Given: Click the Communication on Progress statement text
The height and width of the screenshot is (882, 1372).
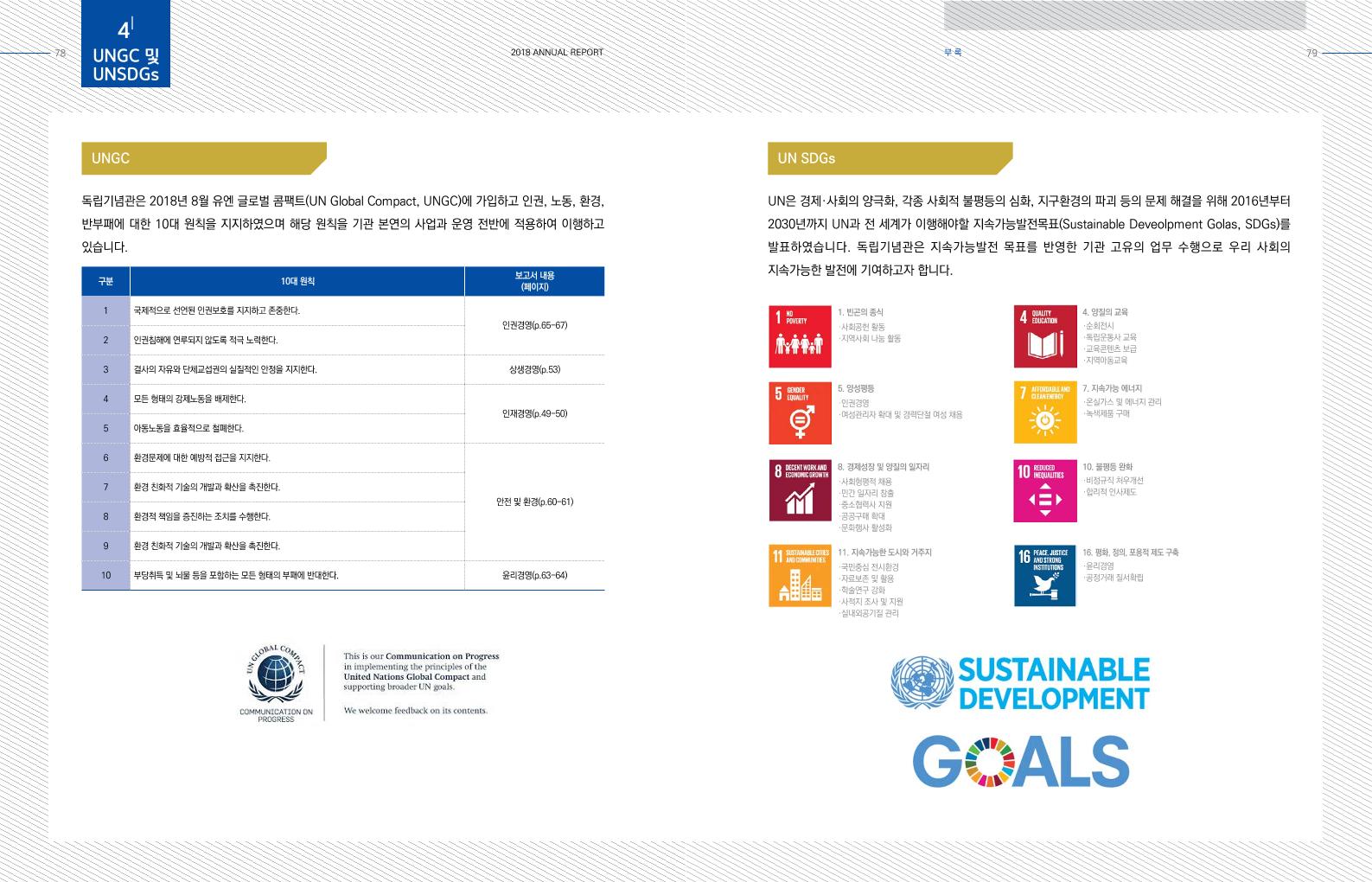Looking at the screenshot, I should (x=421, y=671).
